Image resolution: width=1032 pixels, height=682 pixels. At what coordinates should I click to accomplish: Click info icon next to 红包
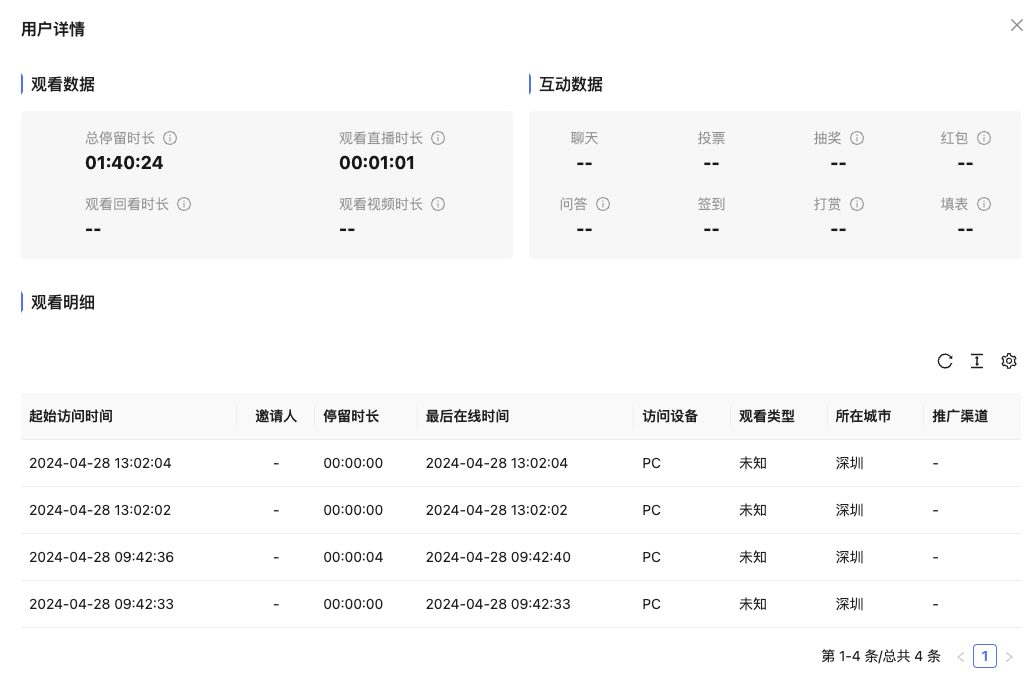[984, 138]
